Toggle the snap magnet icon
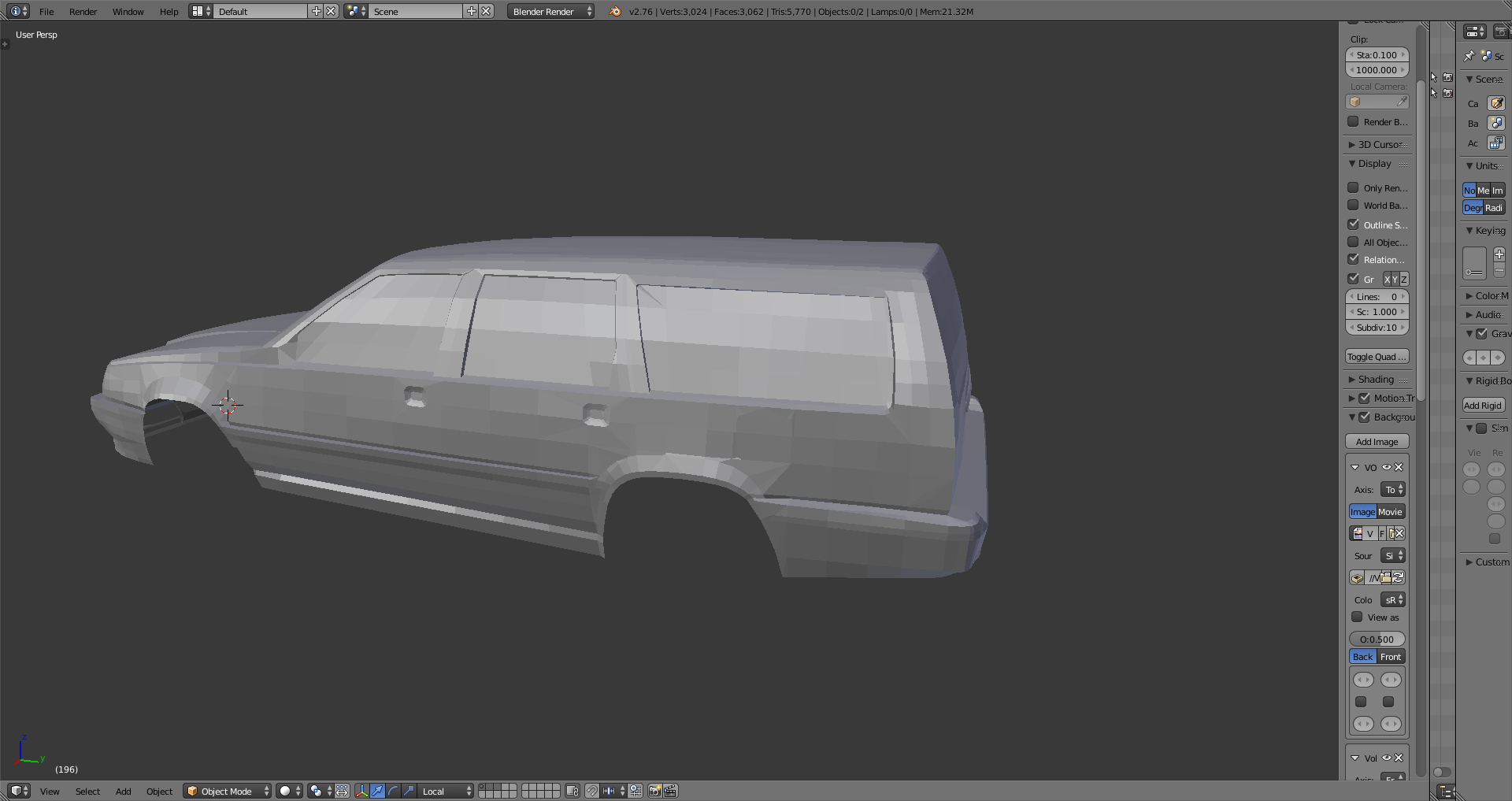This screenshot has height=801, width=1512. (592, 791)
